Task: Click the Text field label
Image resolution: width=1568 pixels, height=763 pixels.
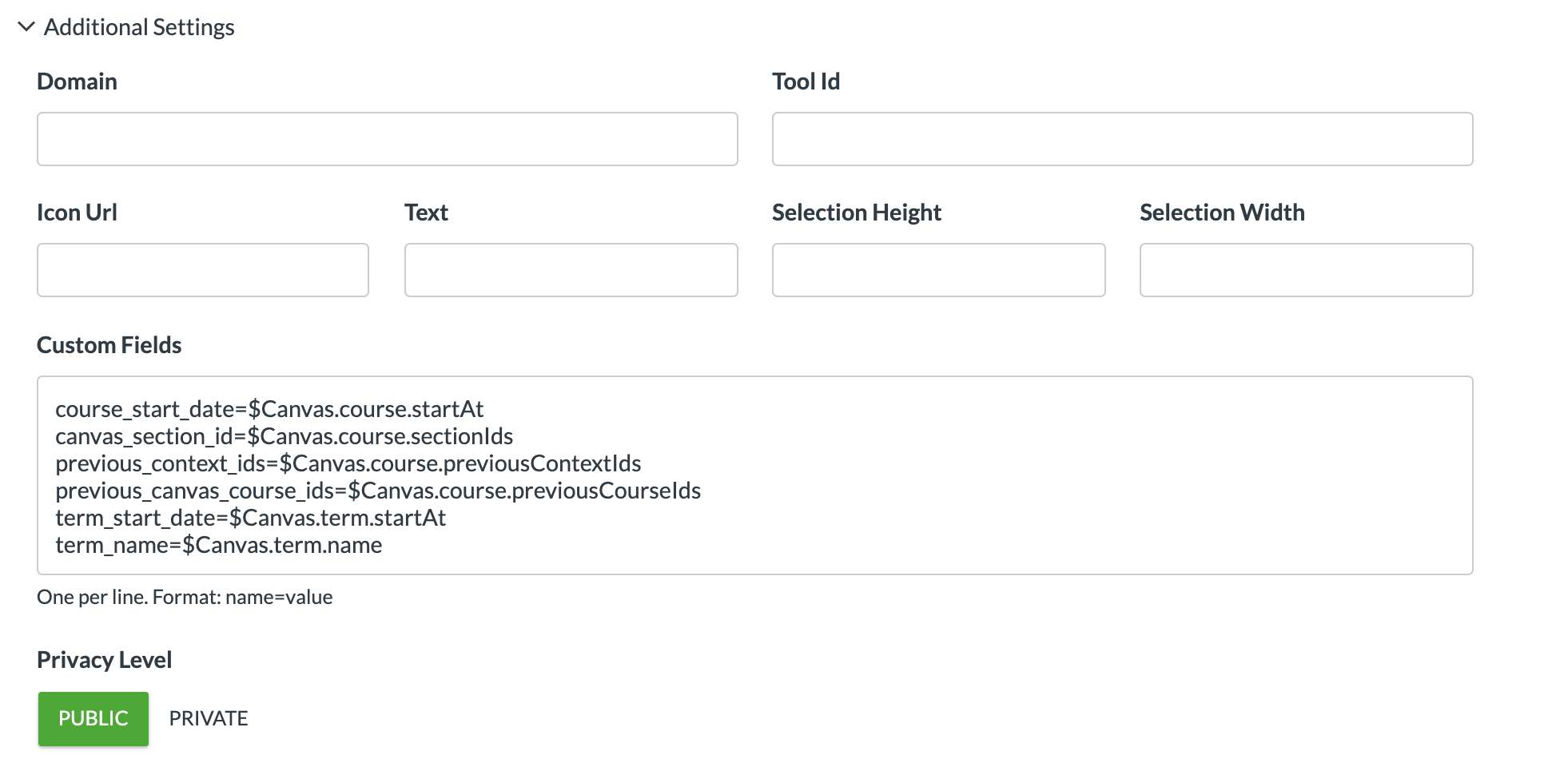Action: (x=426, y=213)
